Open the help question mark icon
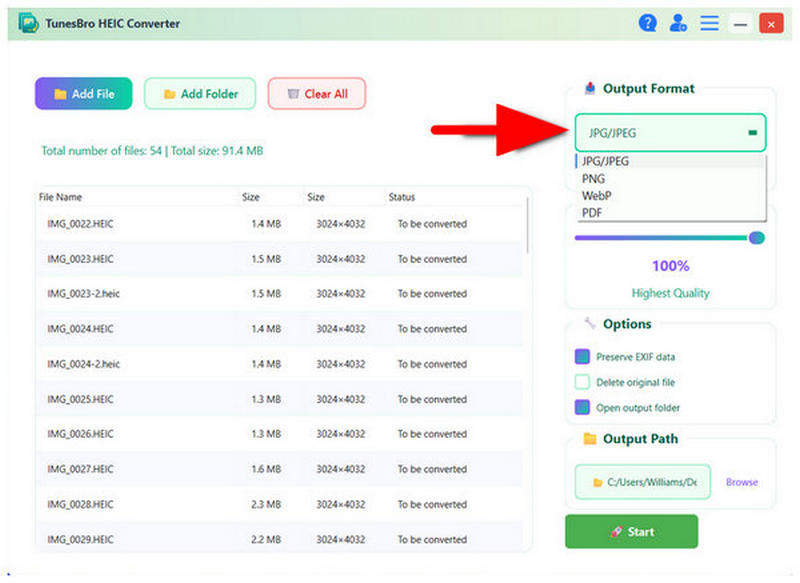The height and width of the screenshot is (583, 800). click(x=647, y=23)
